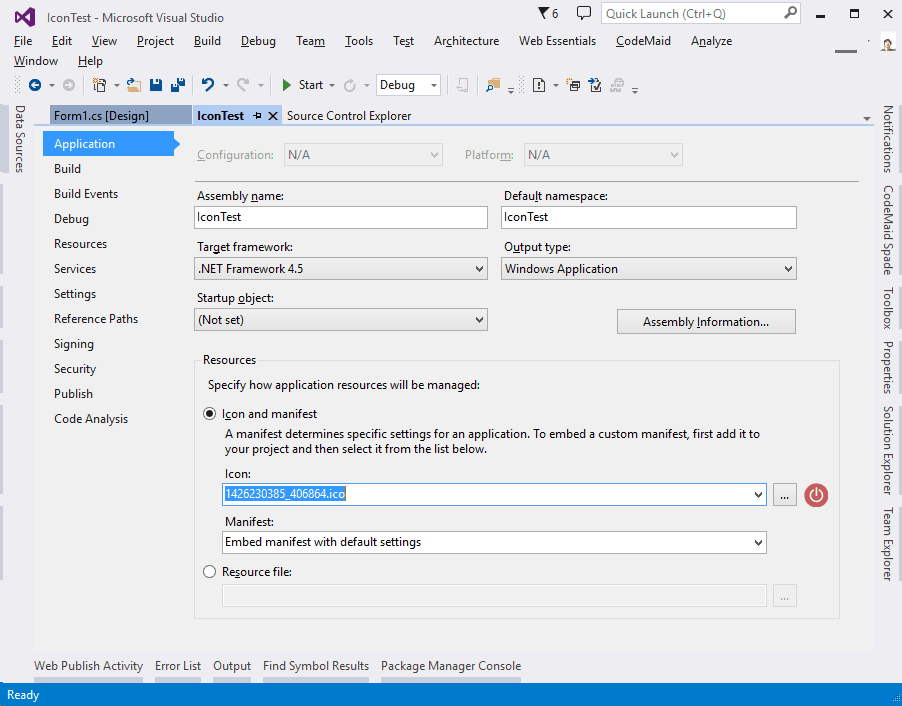Click the New Project toolbar icon
This screenshot has height=706, width=902.
[x=100, y=86]
